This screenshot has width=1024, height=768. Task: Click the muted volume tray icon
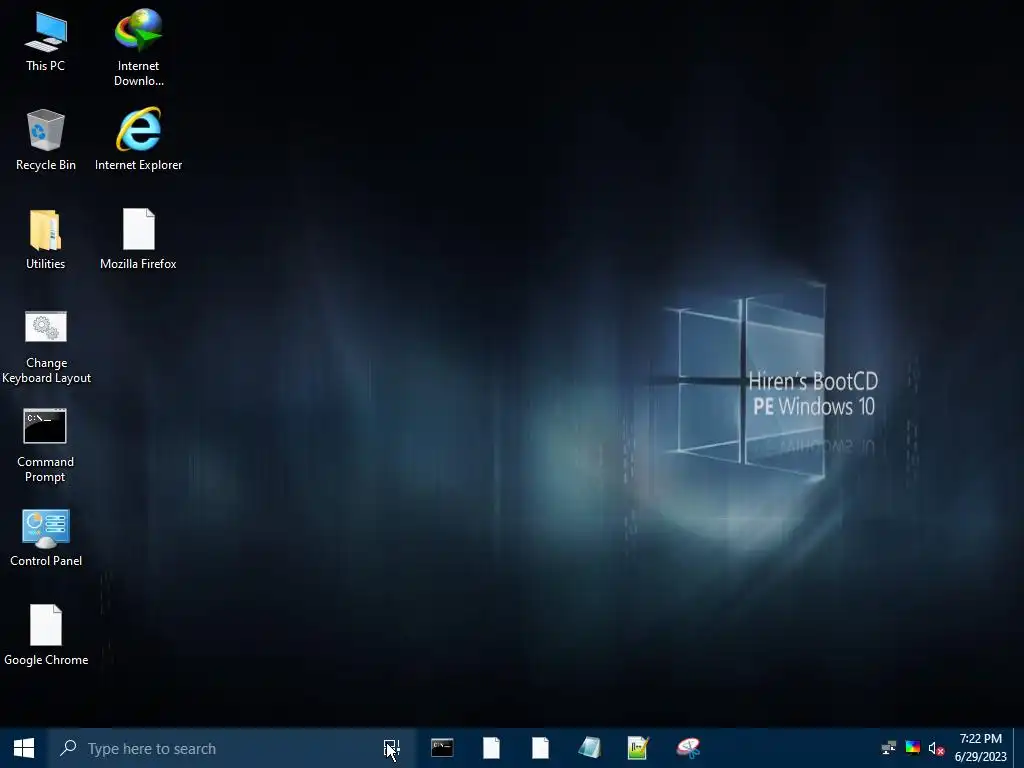point(936,748)
